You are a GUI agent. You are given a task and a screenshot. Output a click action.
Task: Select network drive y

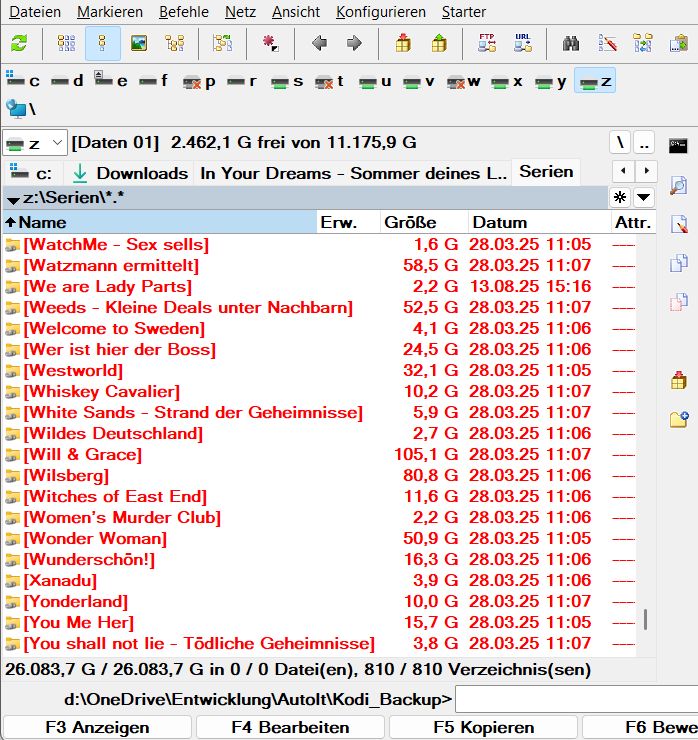[551, 82]
